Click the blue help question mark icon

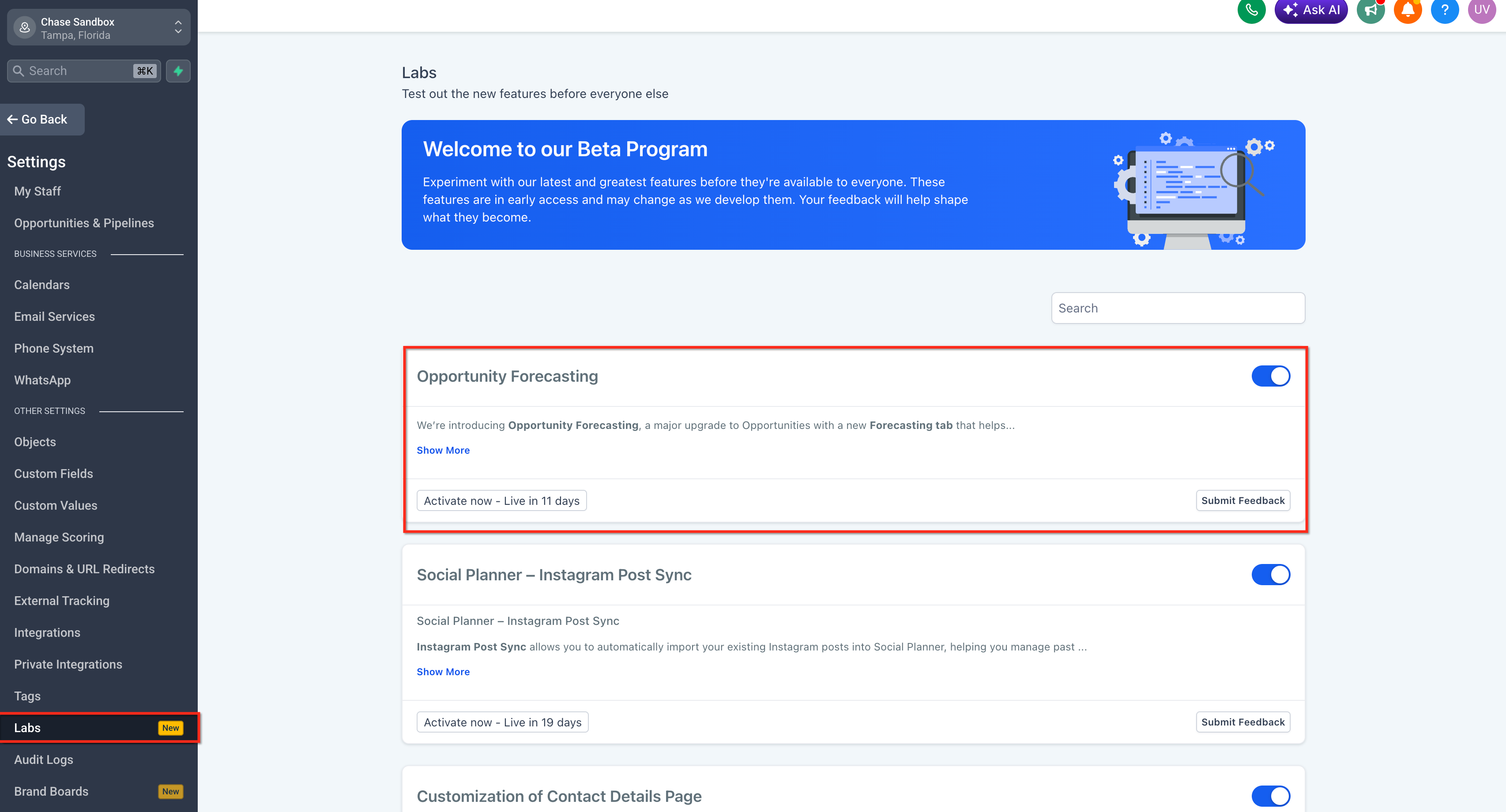pyautogui.click(x=1444, y=10)
